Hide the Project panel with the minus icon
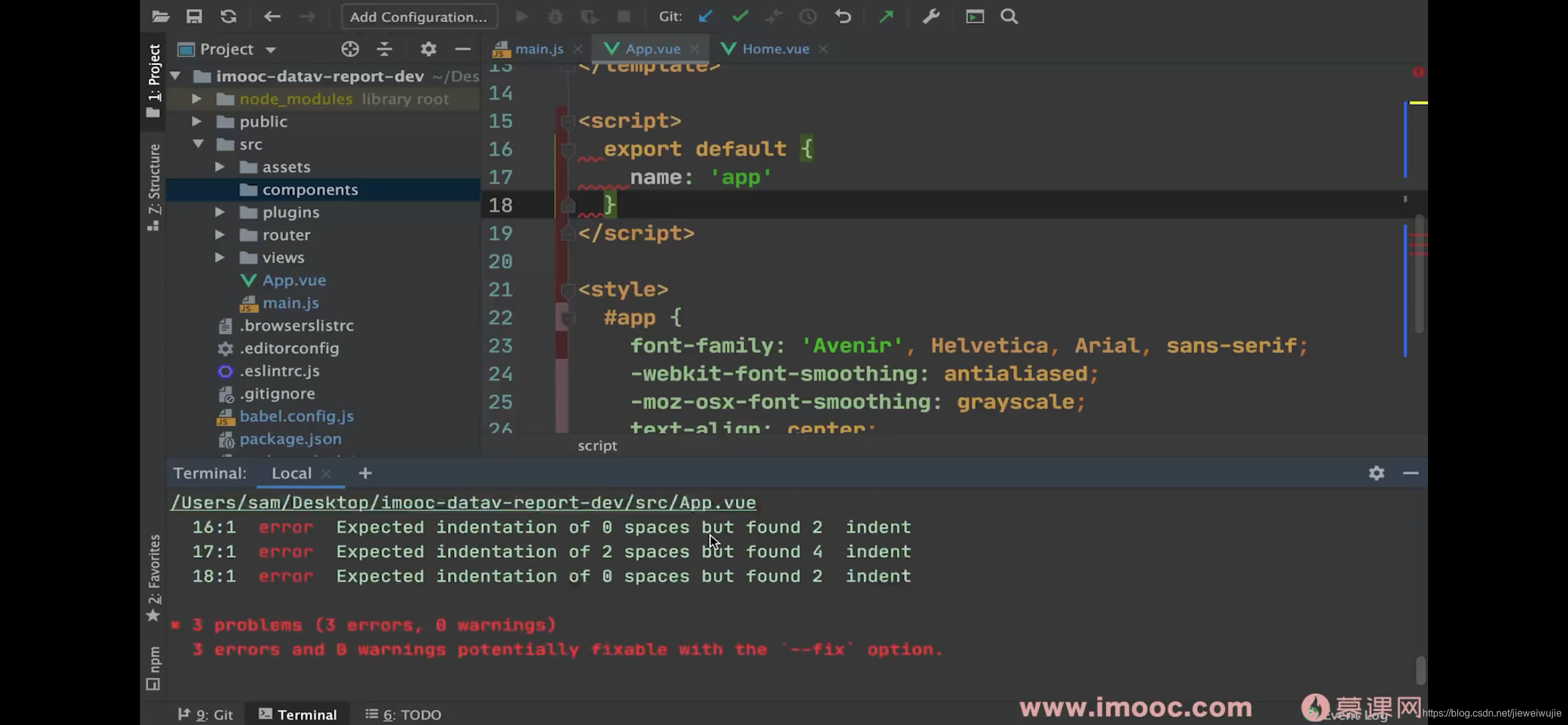The height and width of the screenshot is (725, 1568). click(463, 49)
